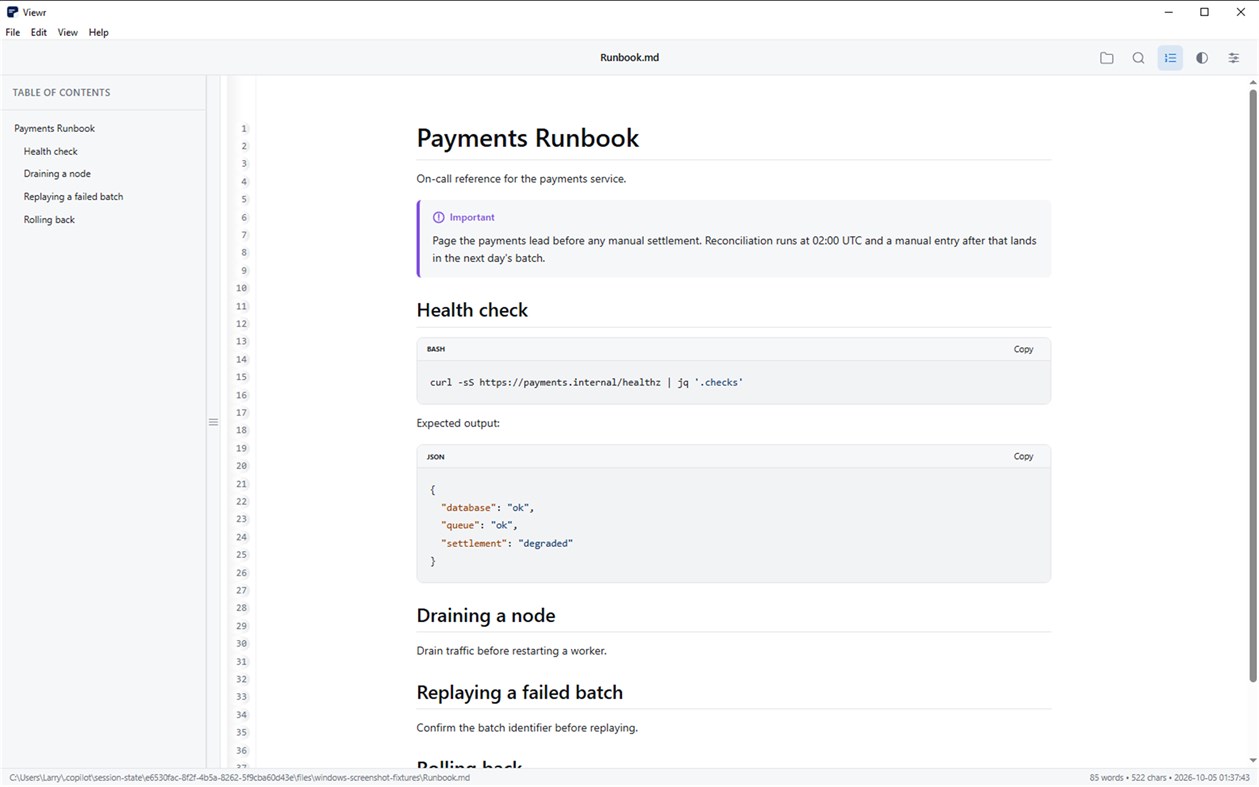1259x787 pixels.
Task: Click the scrollbar down arrow
Action: click(1252, 761)
